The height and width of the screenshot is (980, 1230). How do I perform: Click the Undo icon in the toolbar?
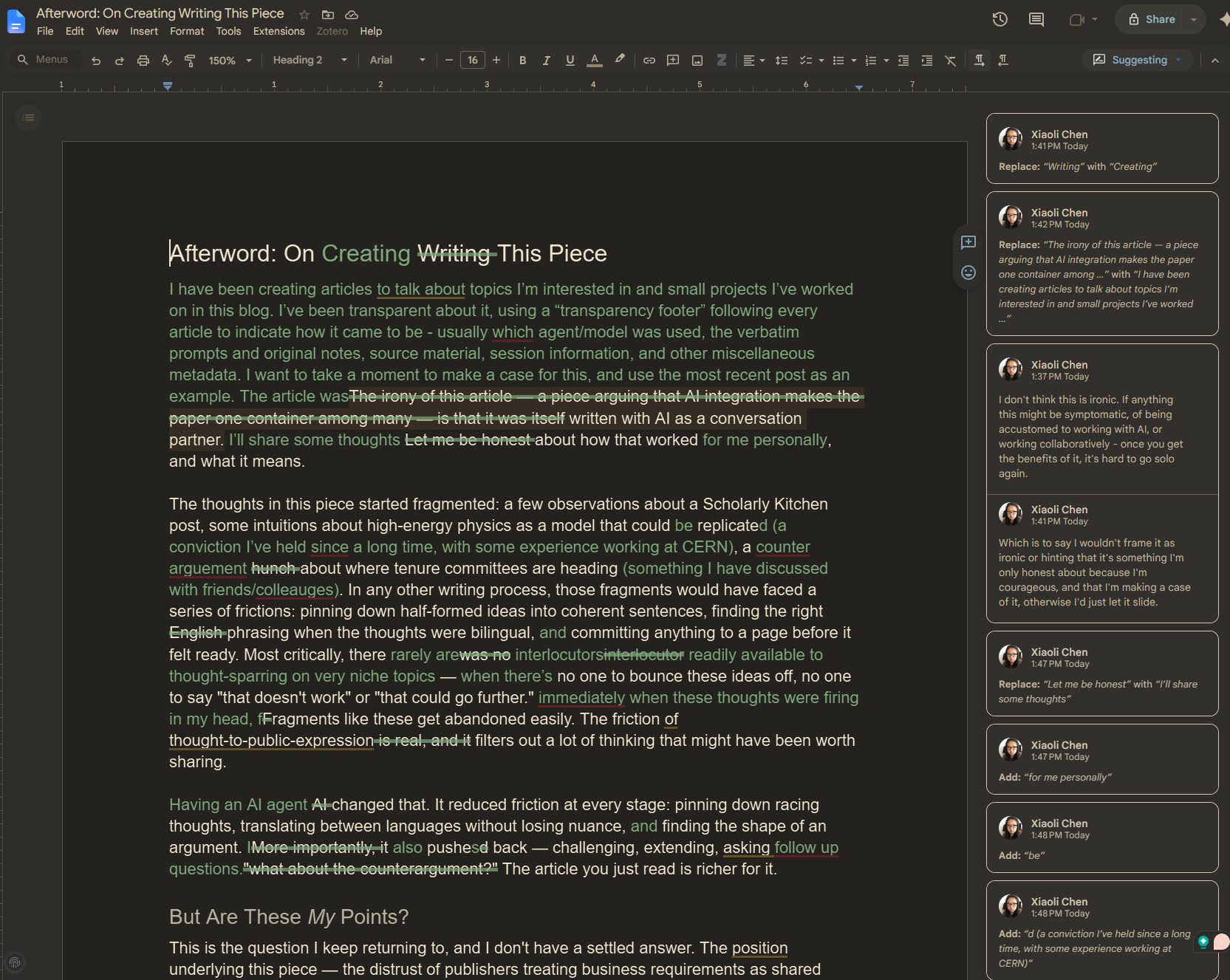coord(96,61)
